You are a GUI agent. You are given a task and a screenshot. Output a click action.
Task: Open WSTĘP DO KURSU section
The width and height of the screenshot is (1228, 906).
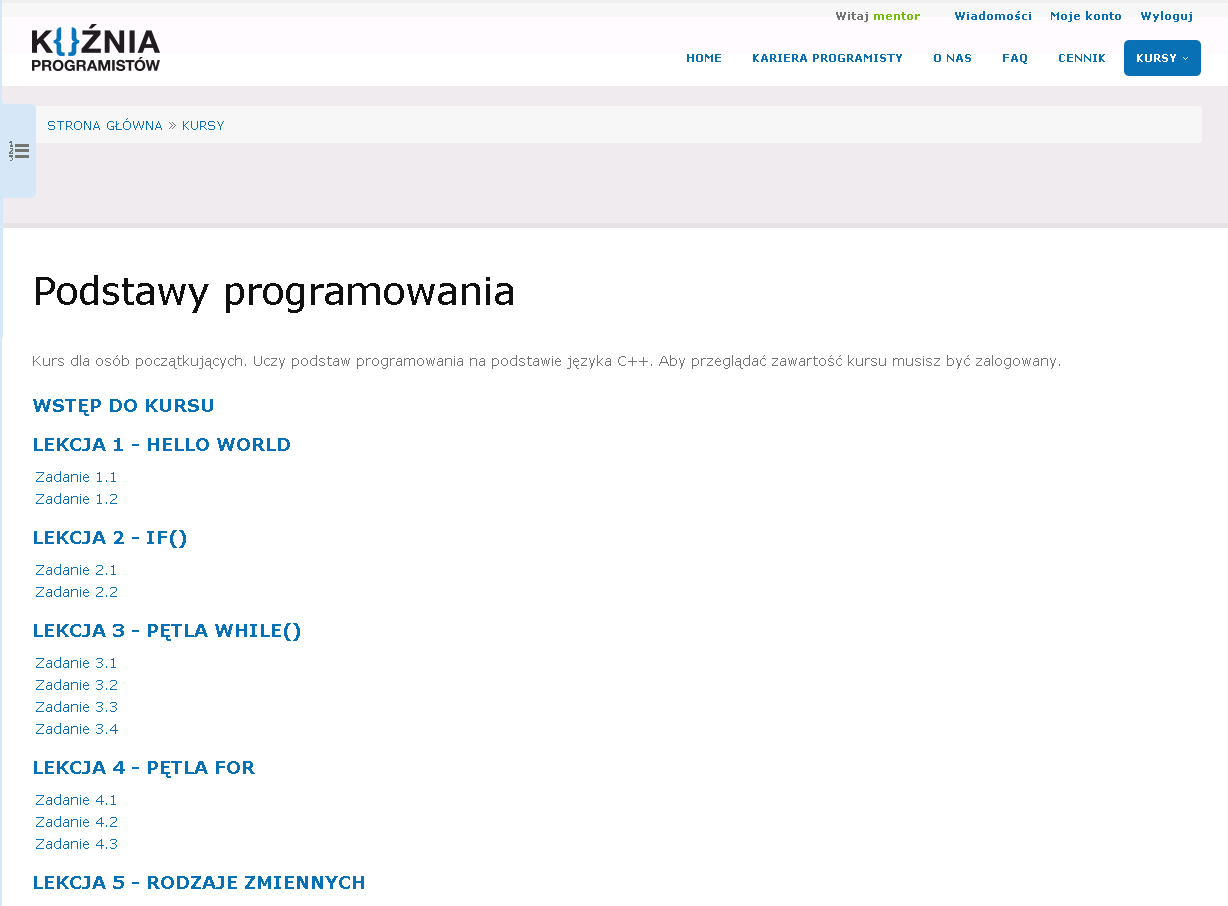(x=123, y=405)
